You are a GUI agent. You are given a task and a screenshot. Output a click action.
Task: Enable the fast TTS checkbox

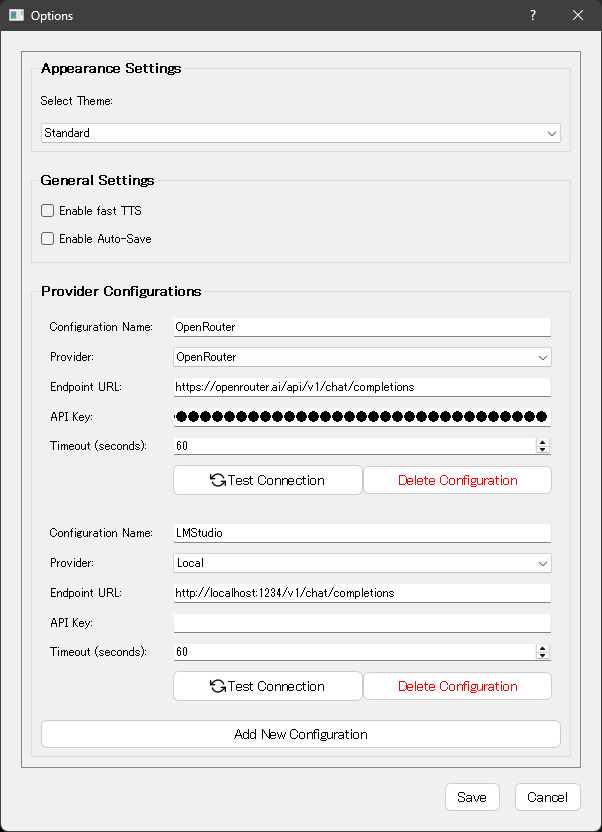click(x=47, y=211)
